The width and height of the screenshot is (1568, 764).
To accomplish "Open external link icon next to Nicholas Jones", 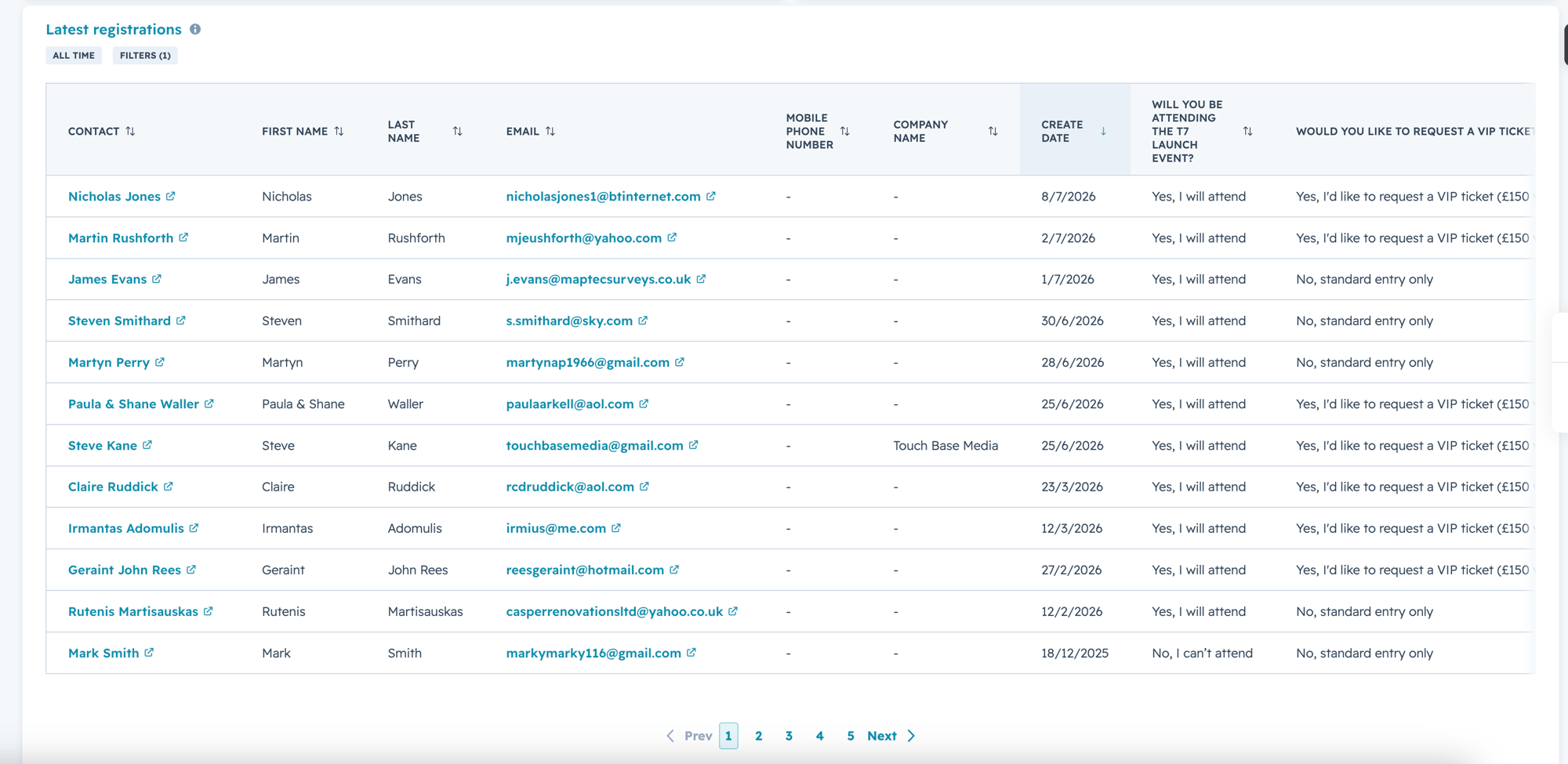I will coord(170,196).
